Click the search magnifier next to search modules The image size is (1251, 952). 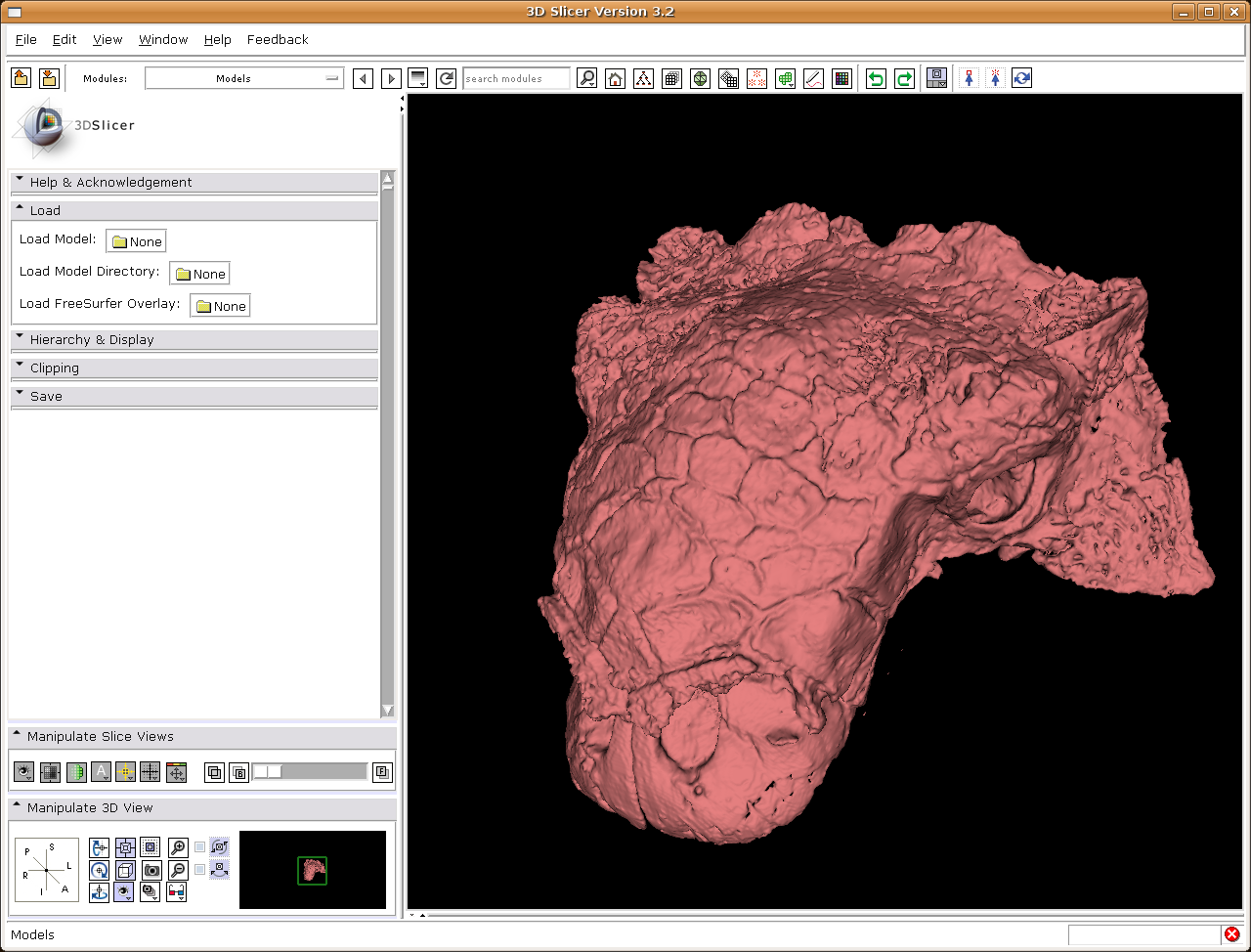(x=586, y=79)
